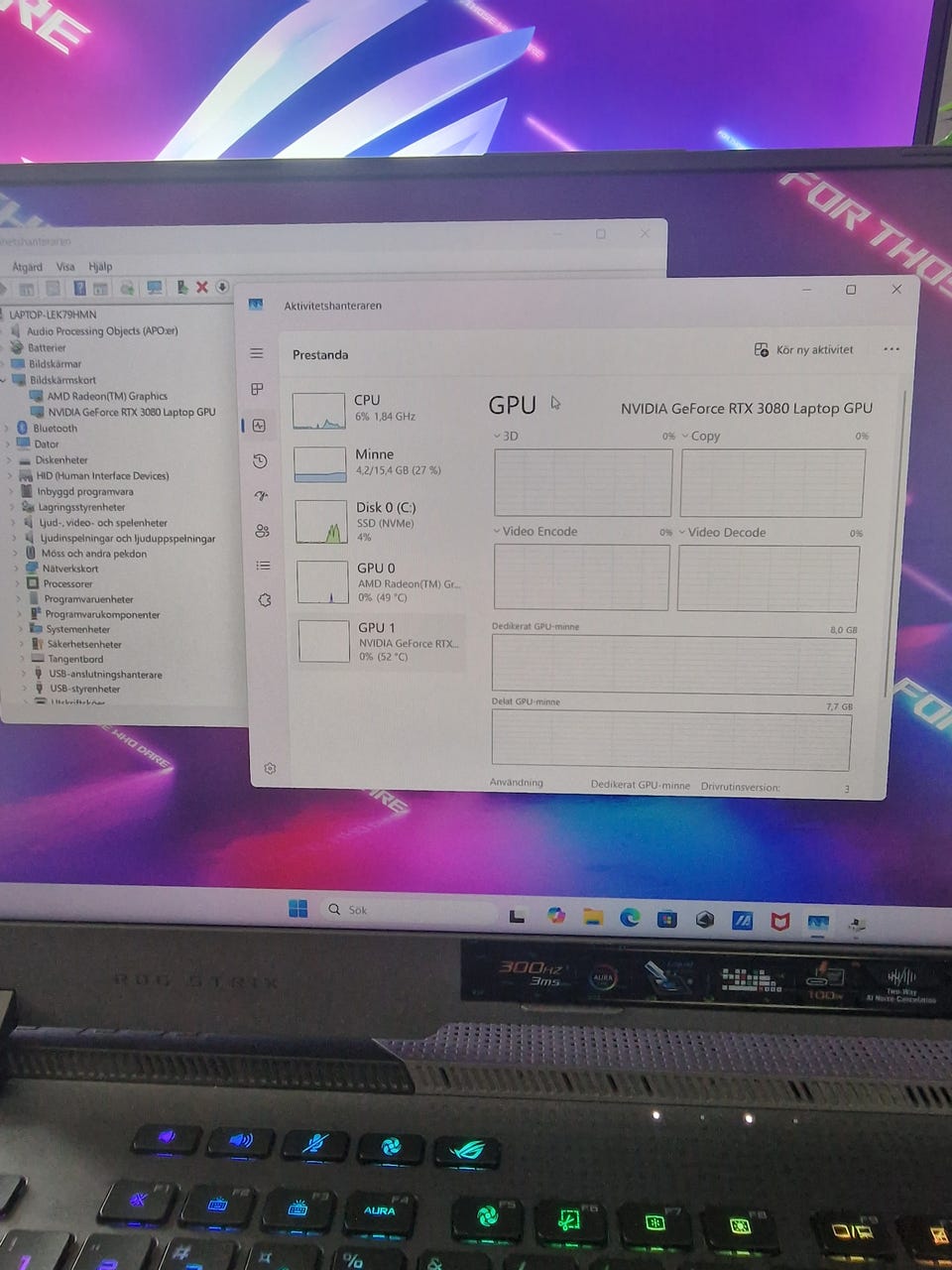Open the Hjälp menu in Device Manager
952x1270 pixels.
(100, 267)
